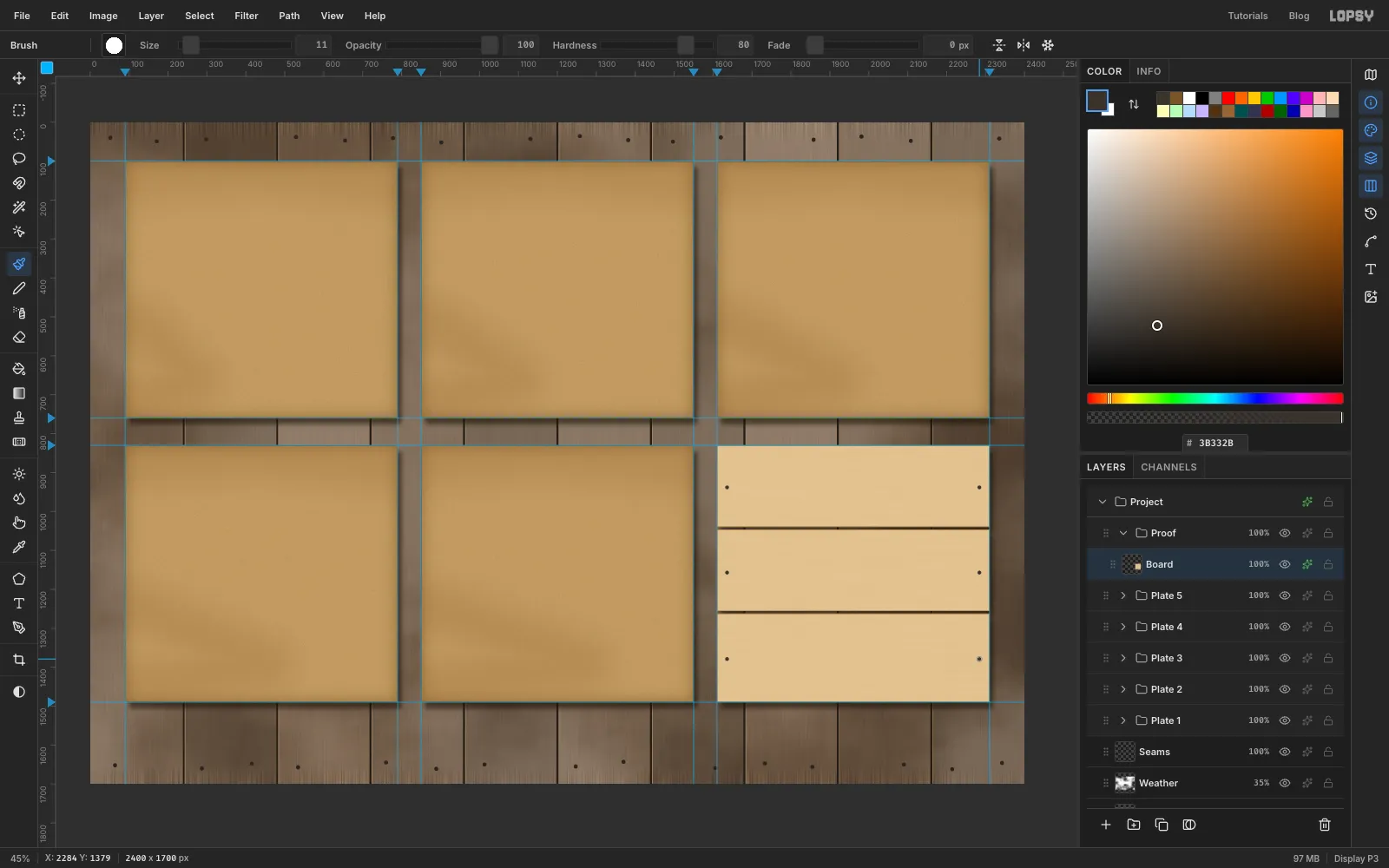The image size is (1389, 868).
Task: Click the hex color input field
Action: pos(1215,443)
